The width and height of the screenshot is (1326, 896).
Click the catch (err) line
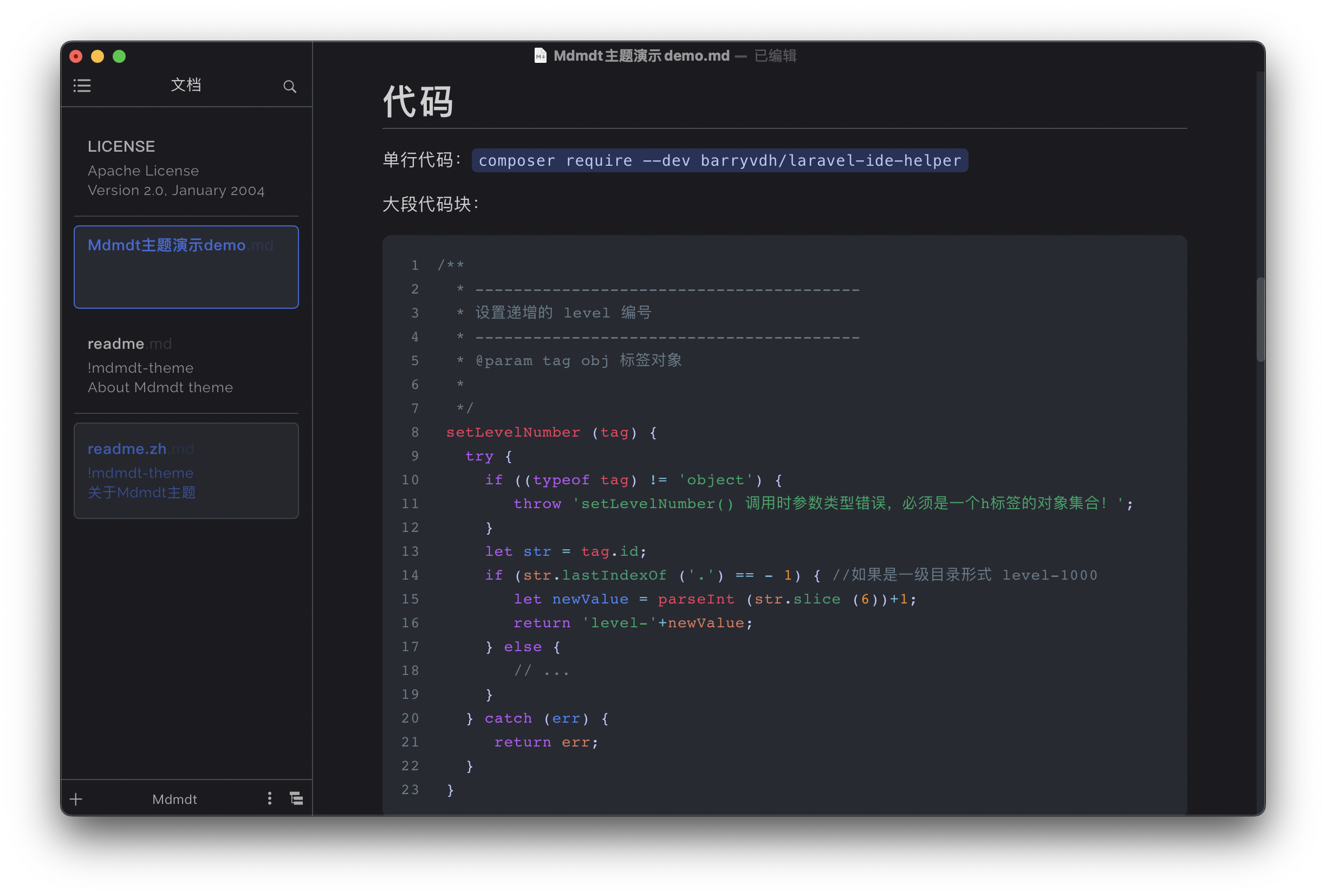pyautogui.click(x=537, y=718)
